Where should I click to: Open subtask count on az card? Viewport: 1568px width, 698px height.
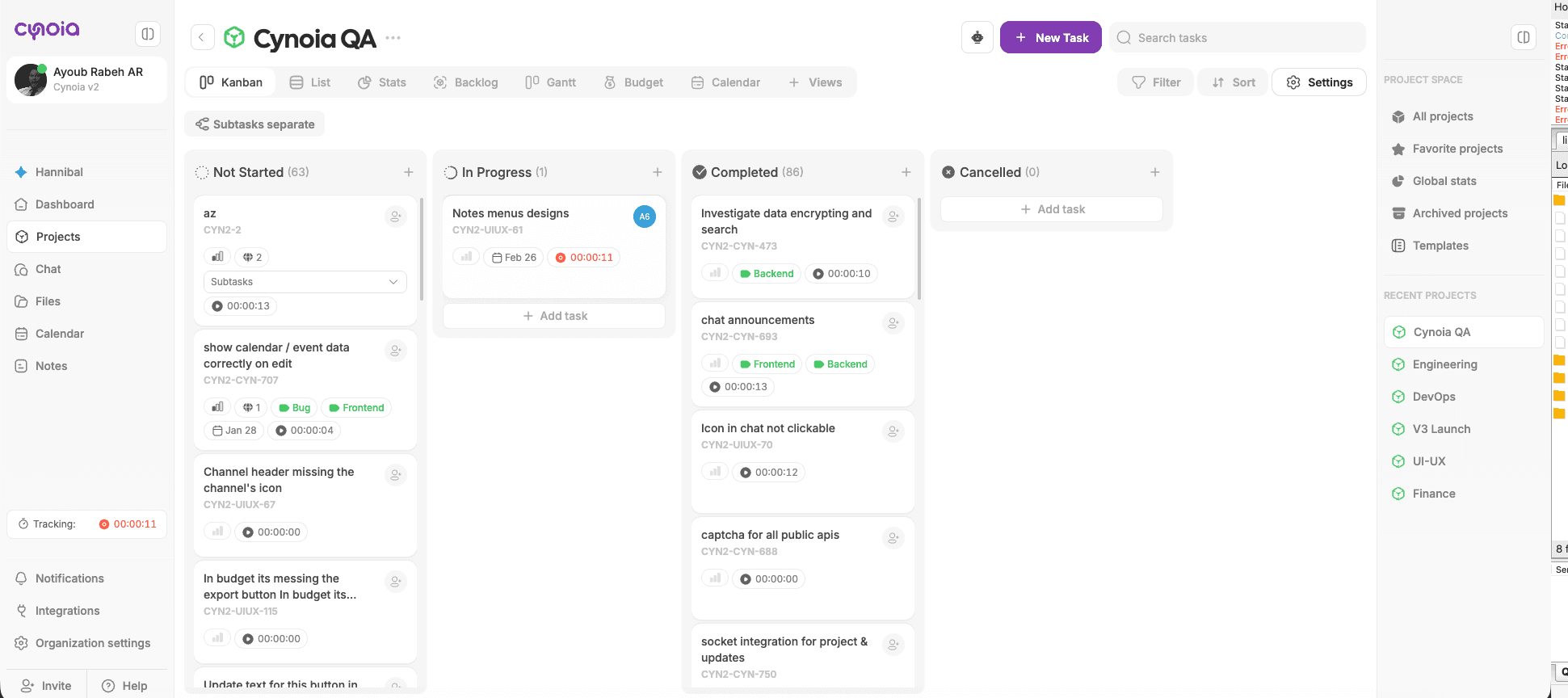tap(252, 257)
